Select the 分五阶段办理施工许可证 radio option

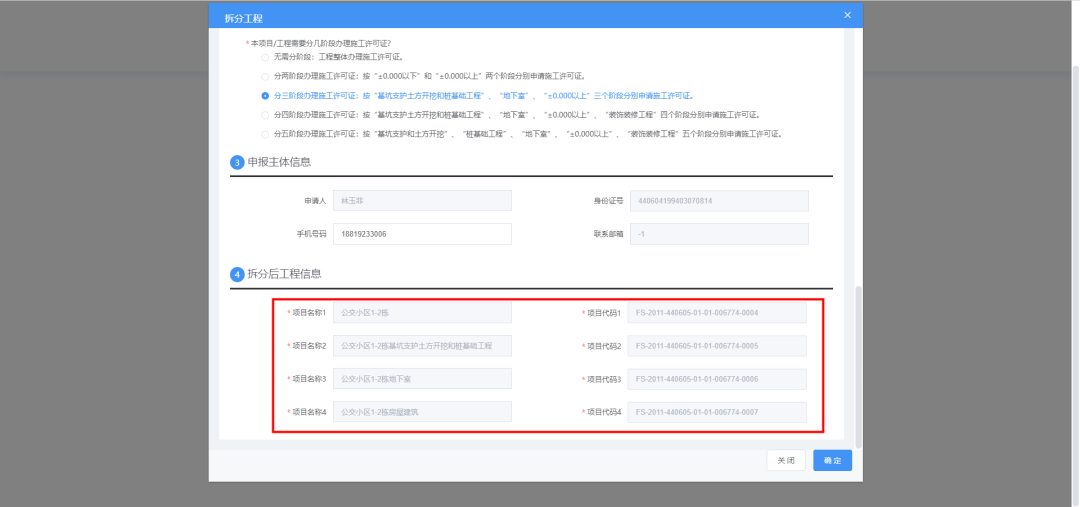pyautogui.click(x=265, y=134)
